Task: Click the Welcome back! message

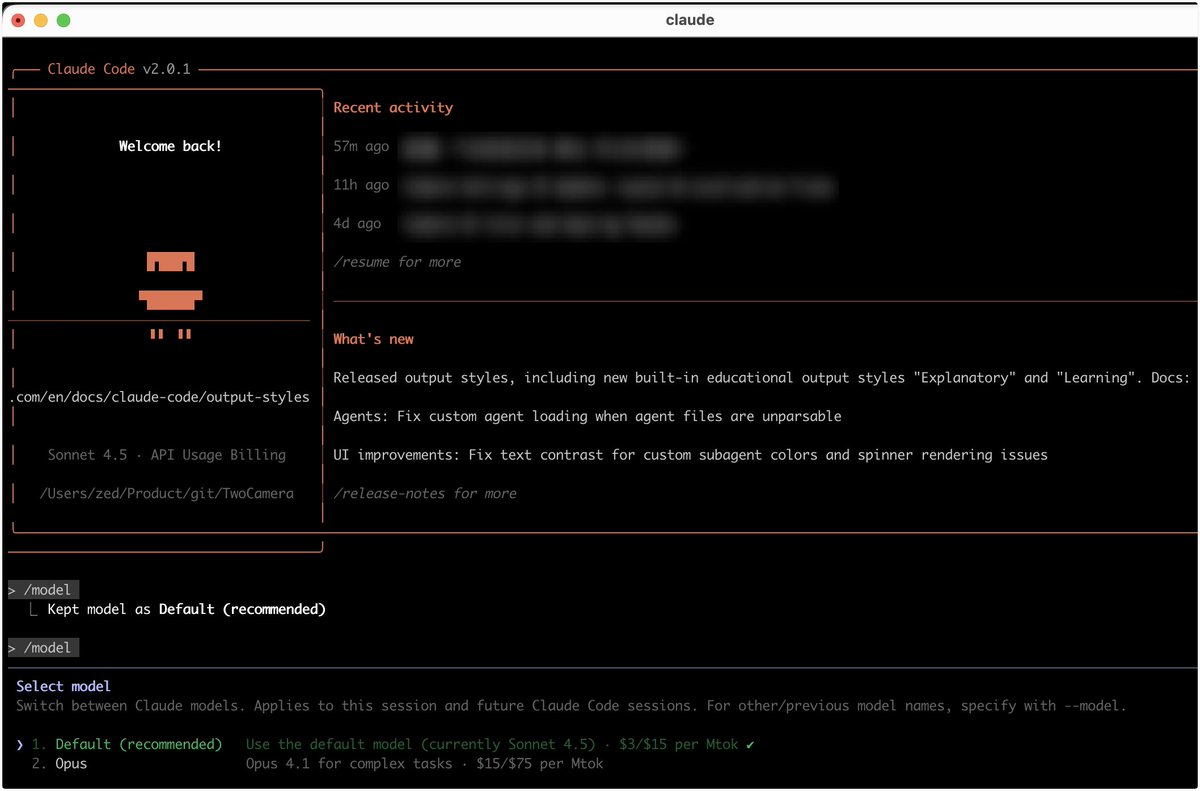Action: pyautogui.click(x=171, y=146)
